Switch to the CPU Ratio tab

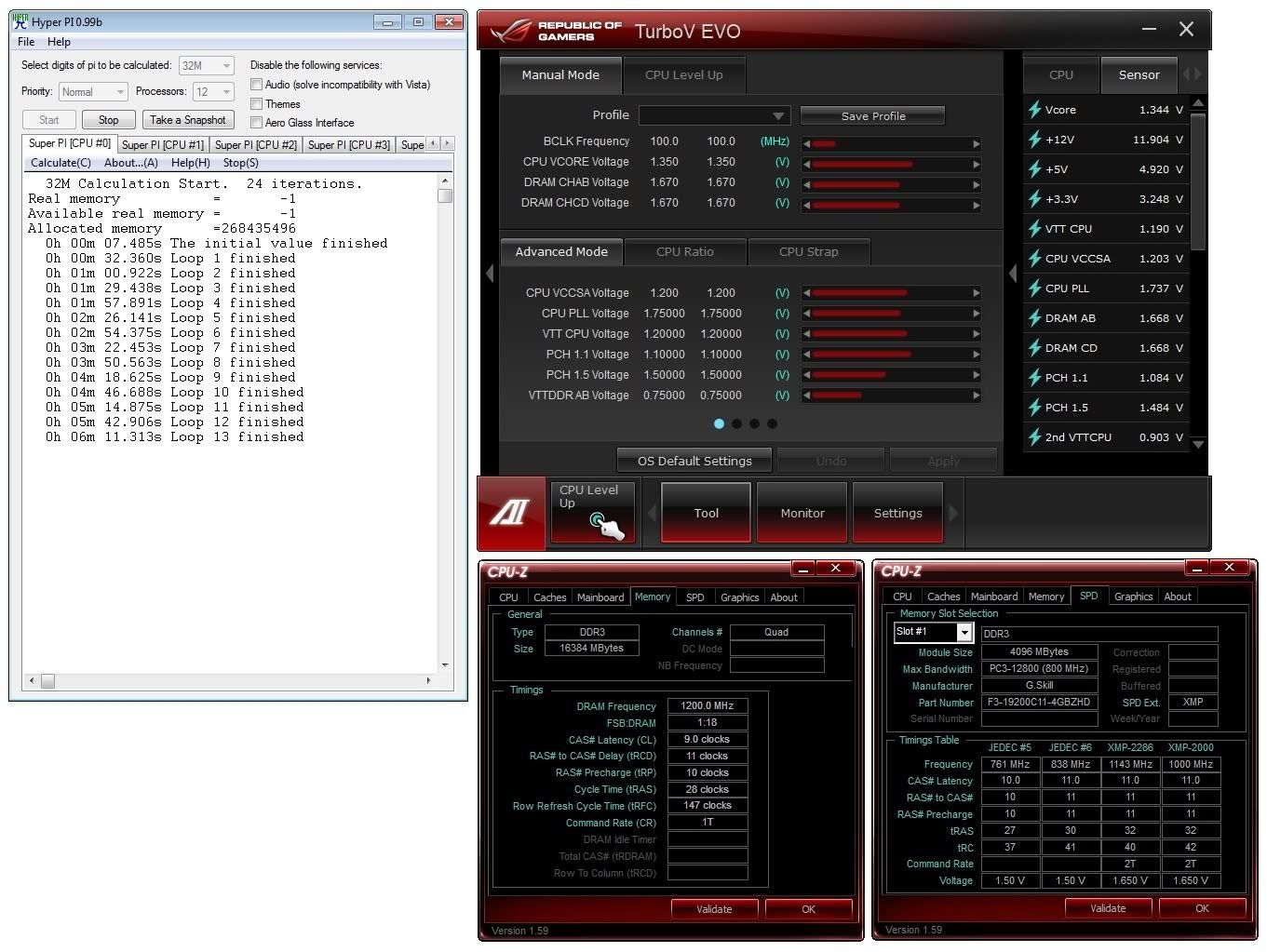point(684,252)
